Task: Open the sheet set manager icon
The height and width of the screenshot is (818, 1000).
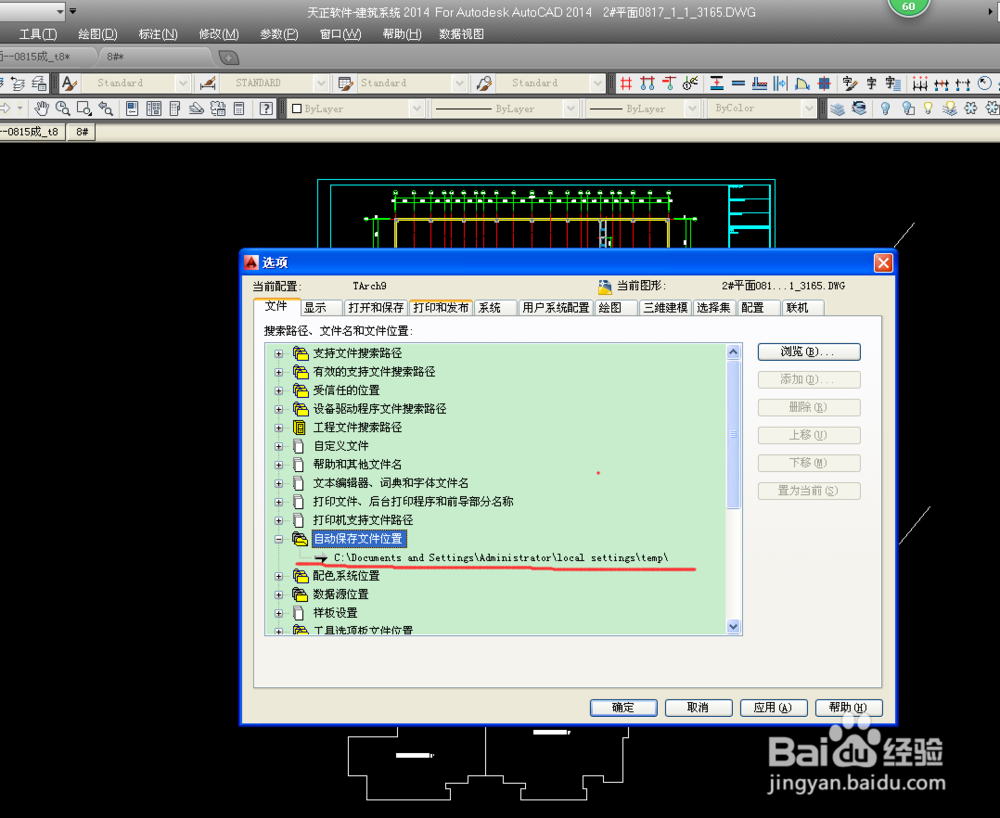Action: [x=196, y=108]
